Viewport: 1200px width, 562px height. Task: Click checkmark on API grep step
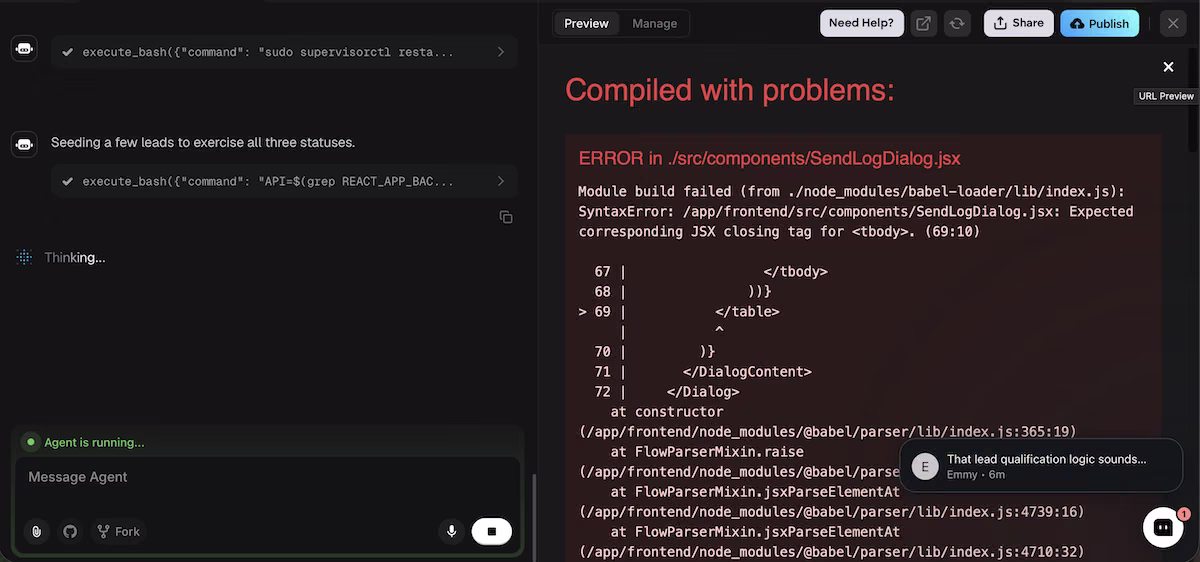click(67, 181)
